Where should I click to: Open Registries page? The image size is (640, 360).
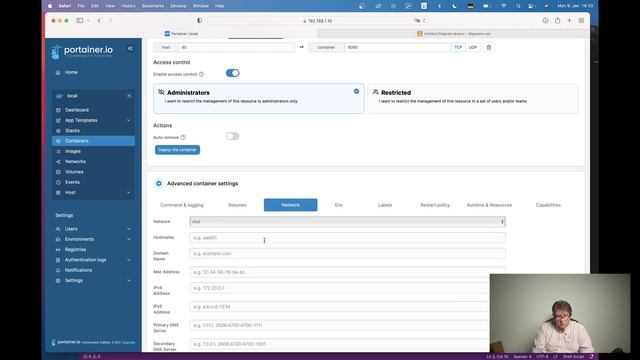tap(76, 249)
